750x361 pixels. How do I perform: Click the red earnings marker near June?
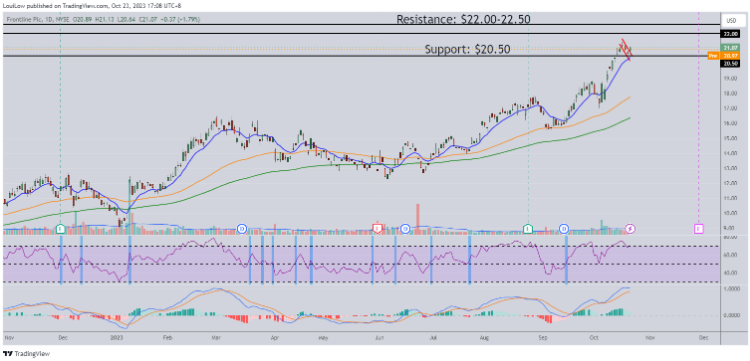click(x=377, y=229)
